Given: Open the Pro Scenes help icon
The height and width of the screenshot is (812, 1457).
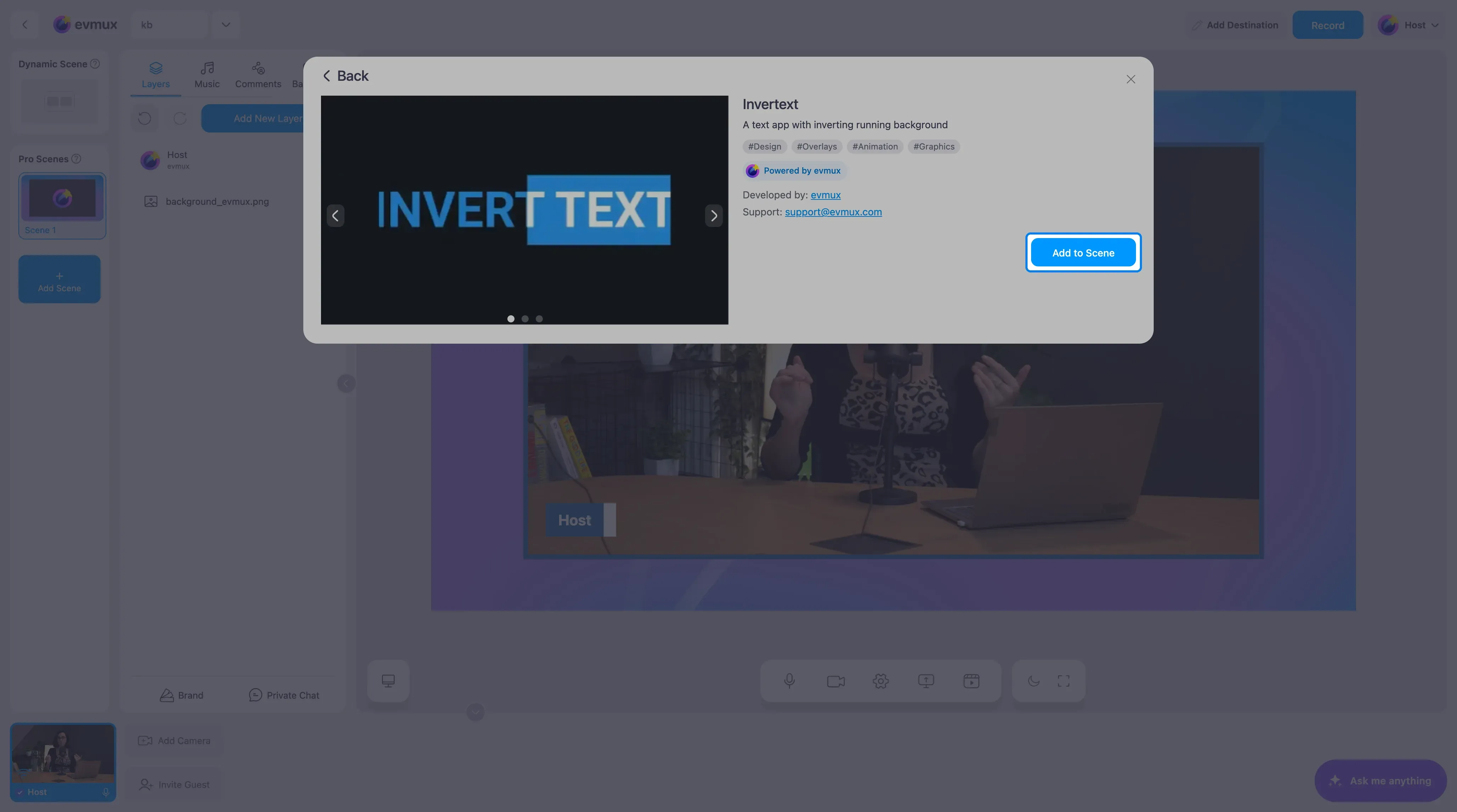Looking at the screenshot, I should click(76, 159).
